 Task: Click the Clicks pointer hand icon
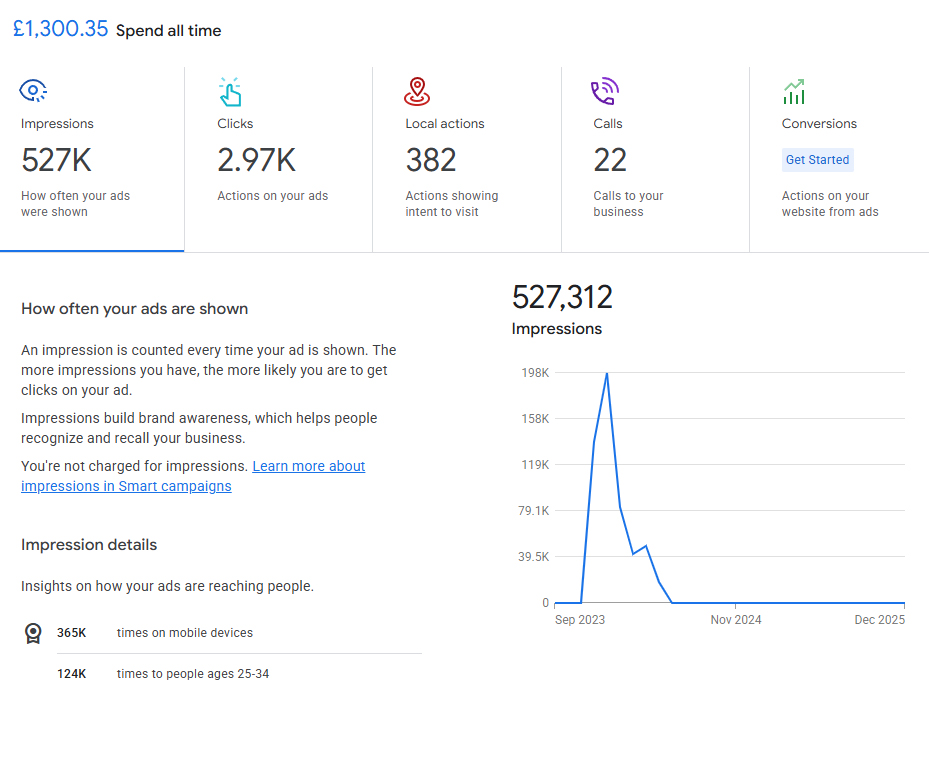pyautogui.click(x=230, y=92)
